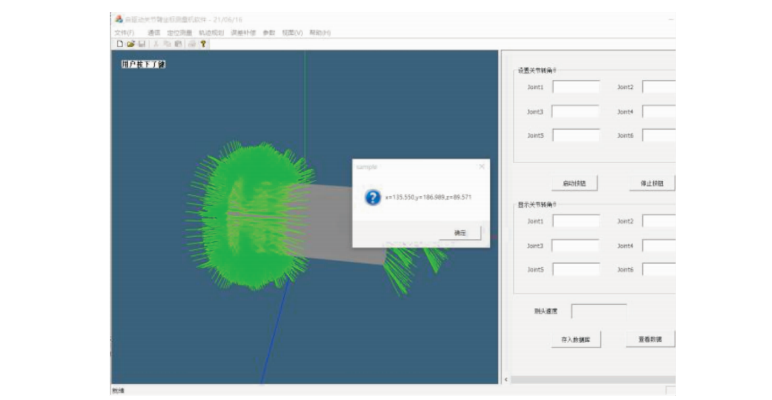Click the Joint2 field under 显示关节转角
The height and width of the screenshot is (400, 772).
[x=659, y=221]
